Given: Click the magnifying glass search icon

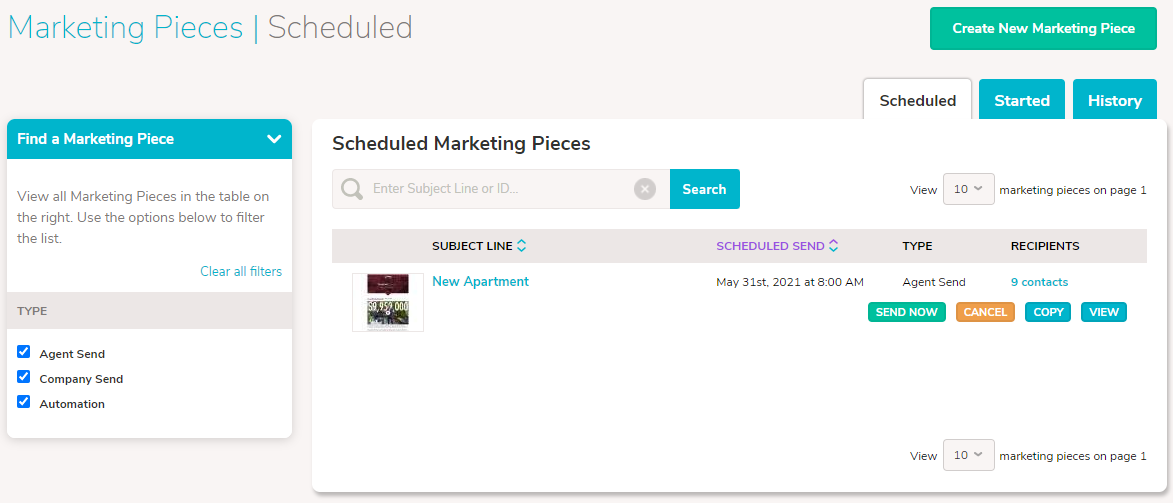Looking at the screenshot, I should (352, 189).
